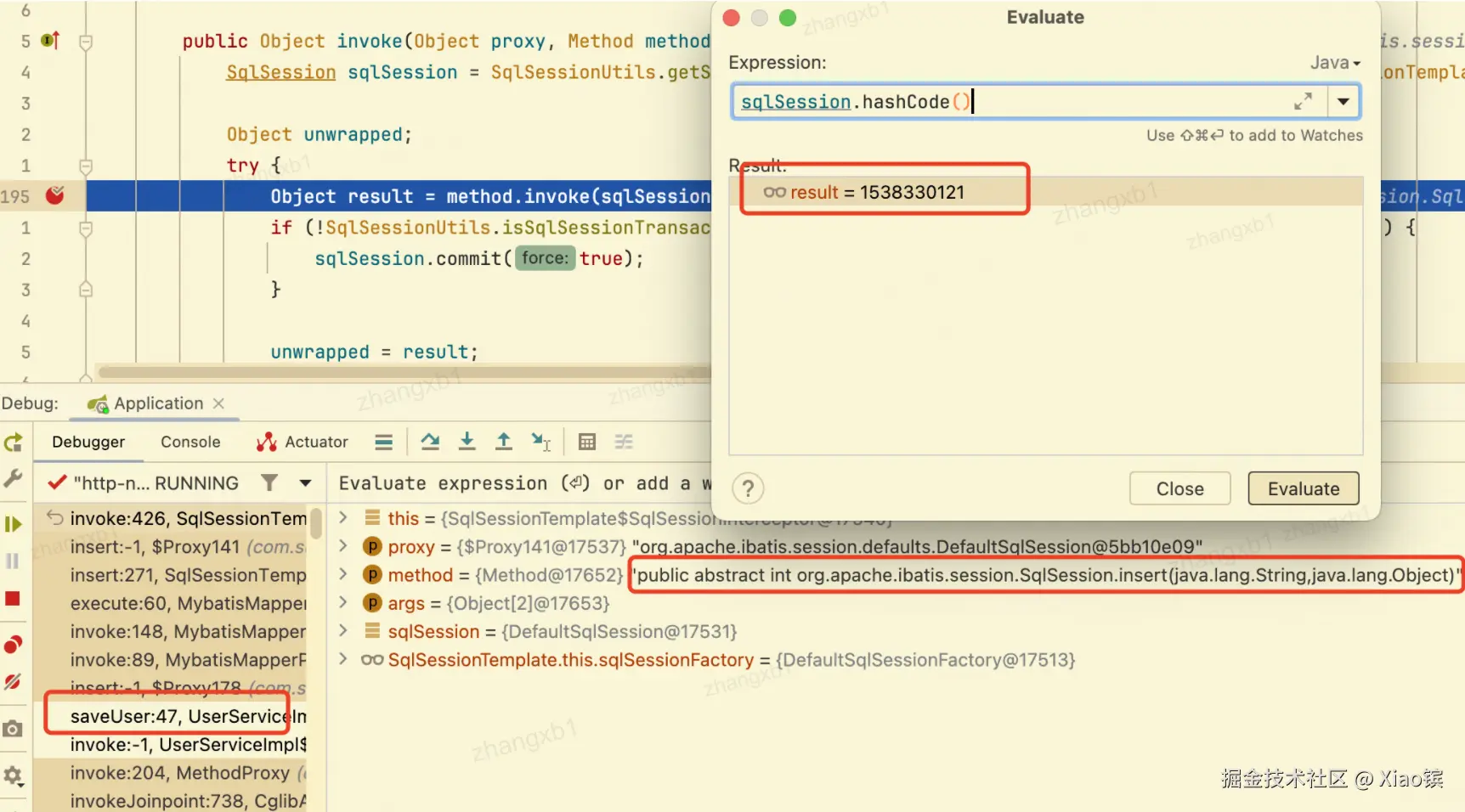
Task: Click the frames list vertical scrollbar
Action: [x=316, y=523]
